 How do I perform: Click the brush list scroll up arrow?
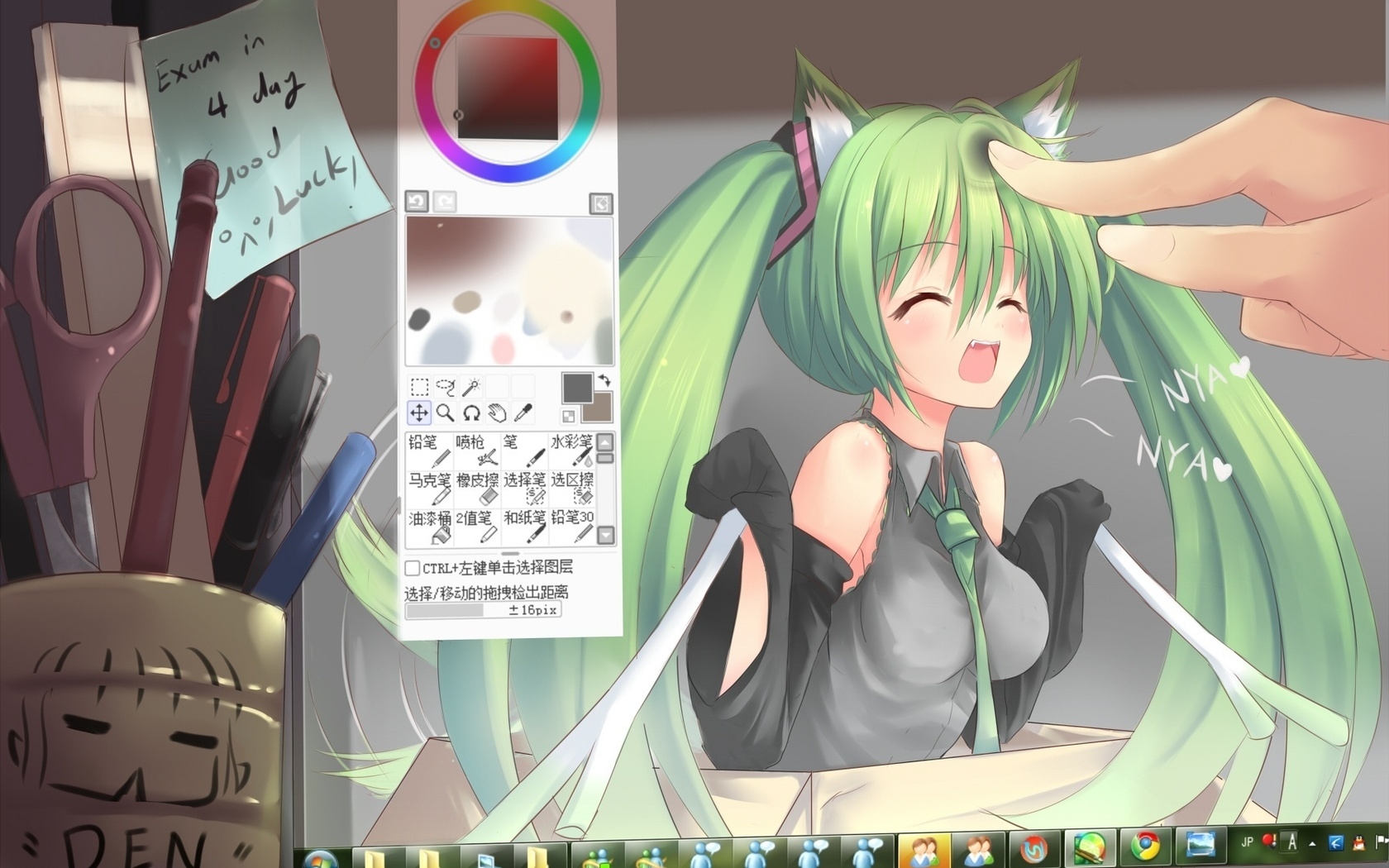click(x=605, y=441)
